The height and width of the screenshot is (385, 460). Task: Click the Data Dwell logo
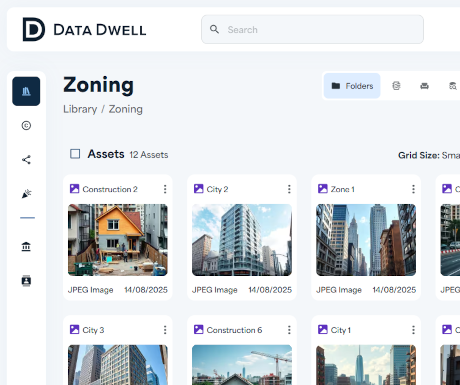tap(84, 30)
